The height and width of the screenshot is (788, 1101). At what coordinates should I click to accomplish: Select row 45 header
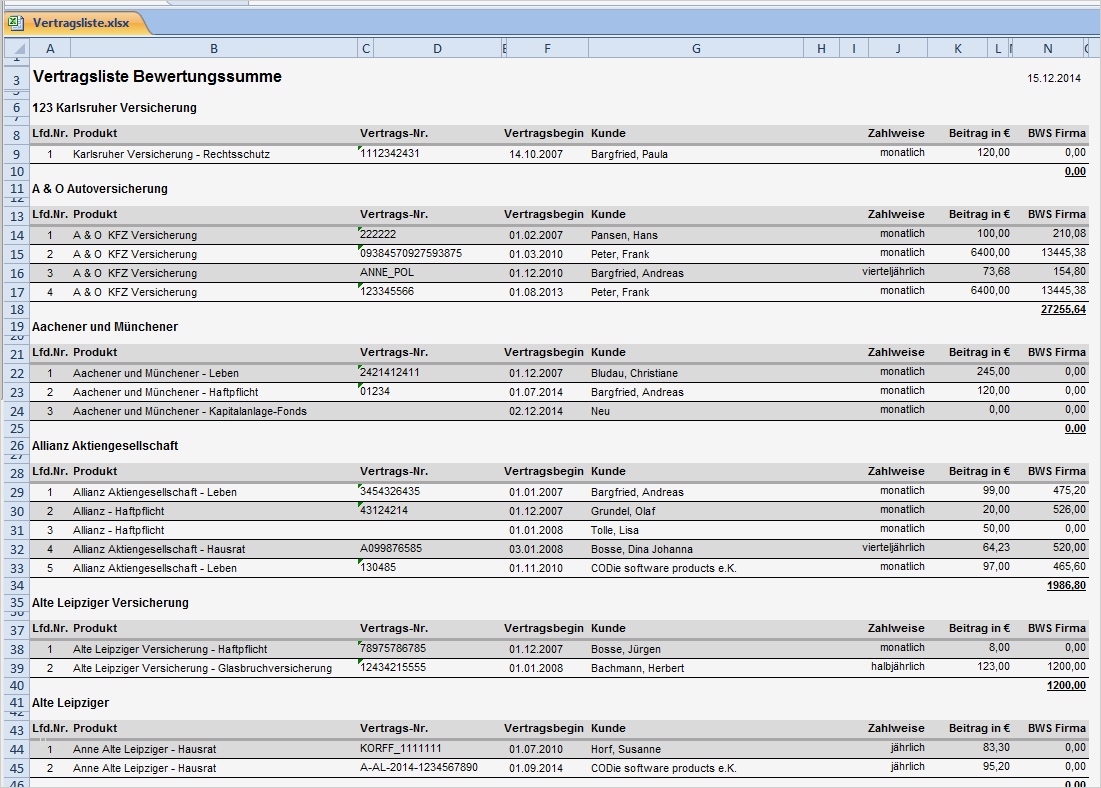17,768
